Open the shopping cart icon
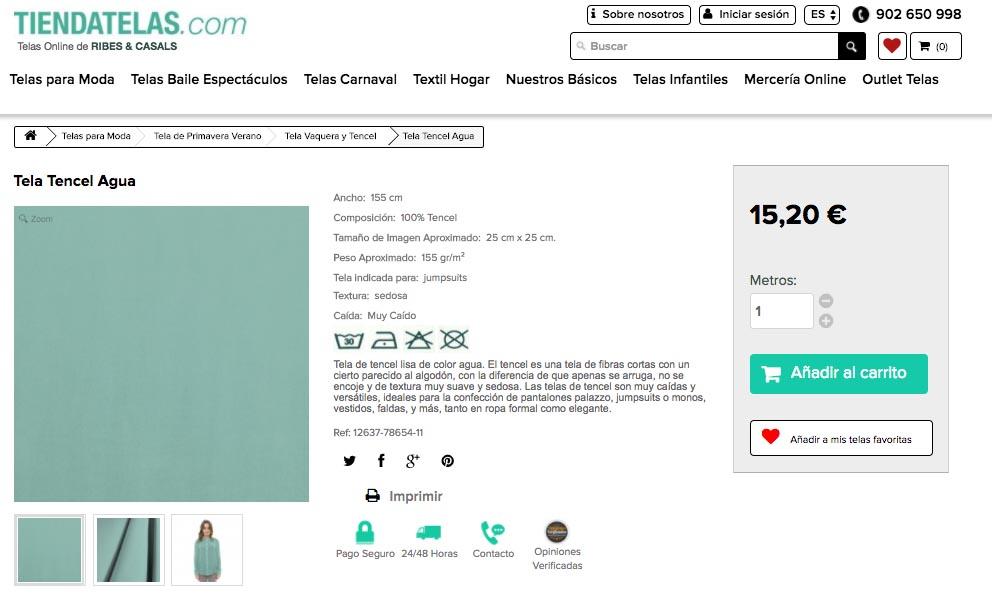 [935, 46]
